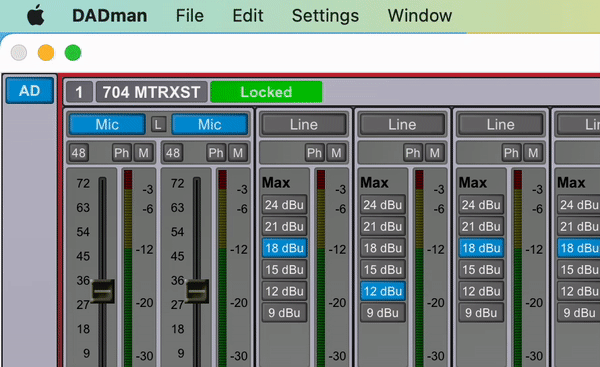This screenshot has width=600, height=367.
Task: Click the 72 gain mark on first fader
Action: (x=83, y=183)
